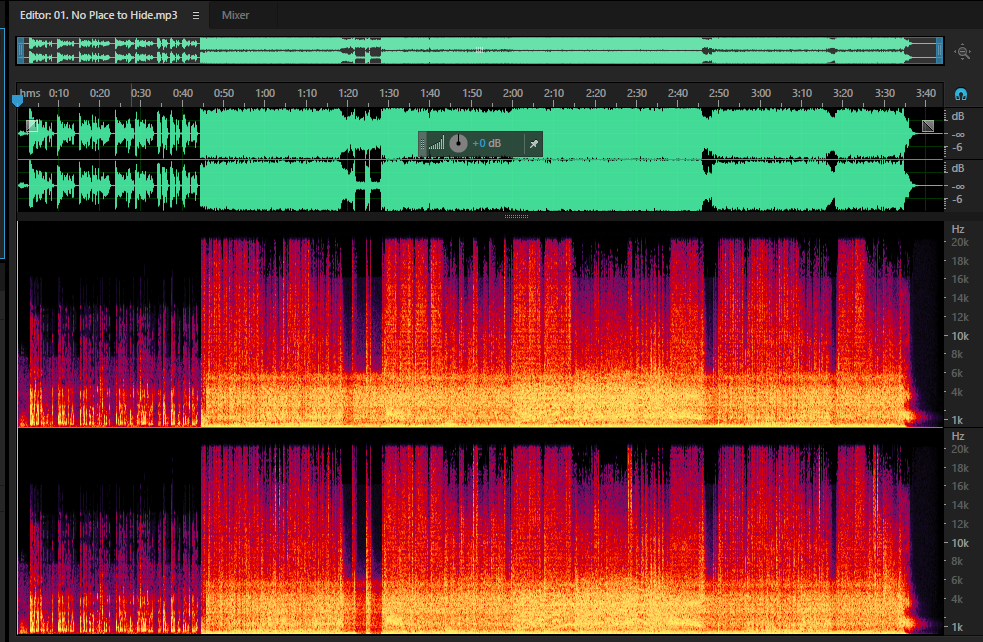Click the upper channel spectral display
The image size is (983, 642).
pyautogui.click(x=480, y=324)
